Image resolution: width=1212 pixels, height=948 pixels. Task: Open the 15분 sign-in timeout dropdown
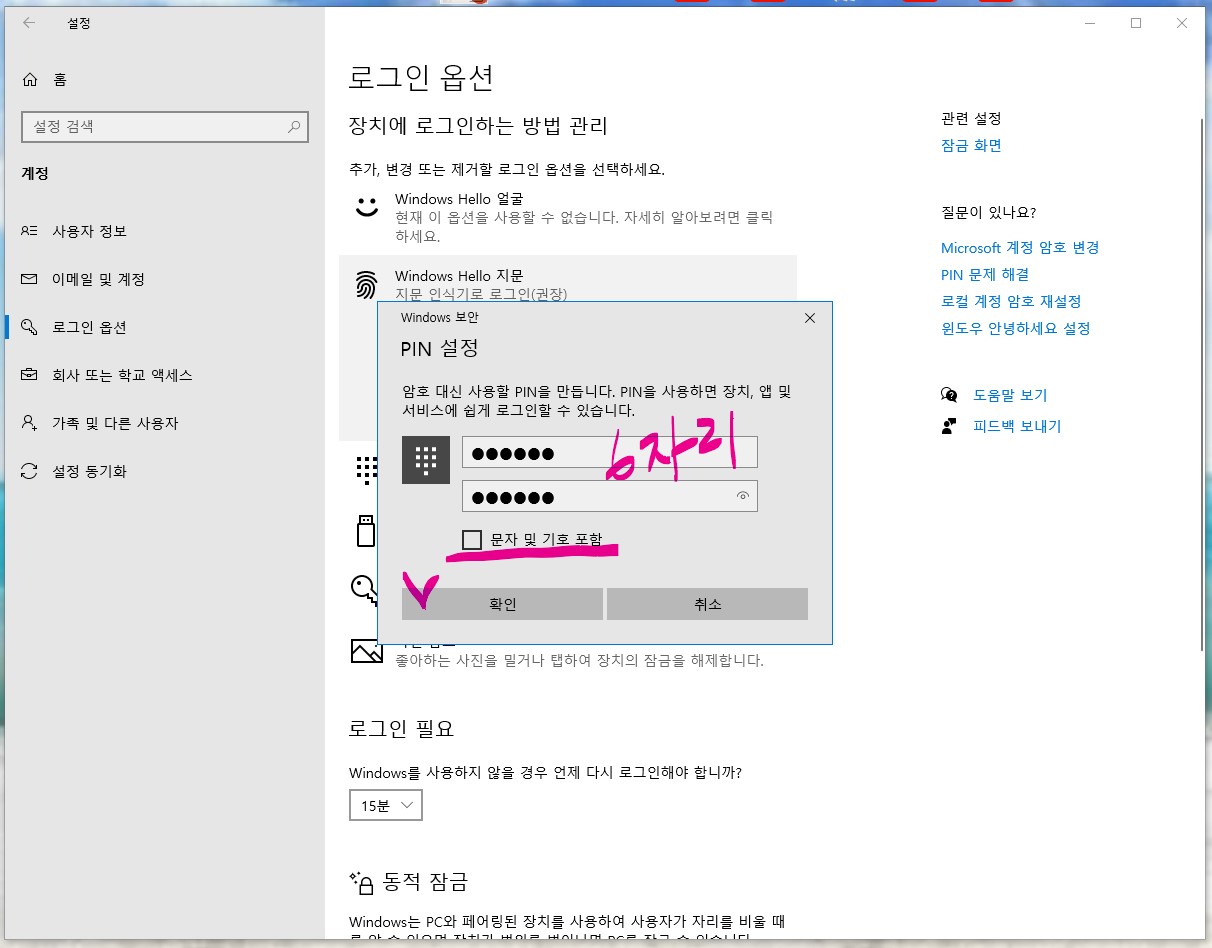click(385, 805)
